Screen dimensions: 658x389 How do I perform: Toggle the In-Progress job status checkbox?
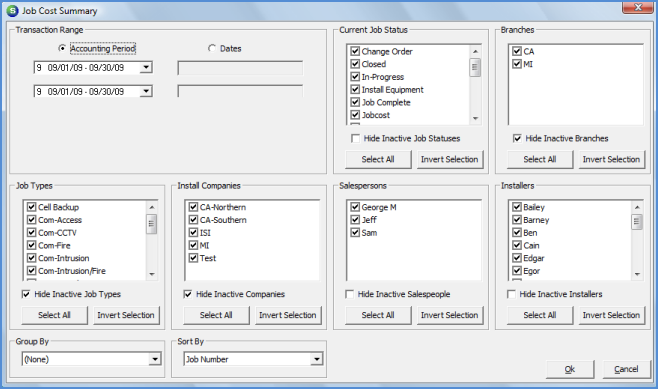click(355, 77)
